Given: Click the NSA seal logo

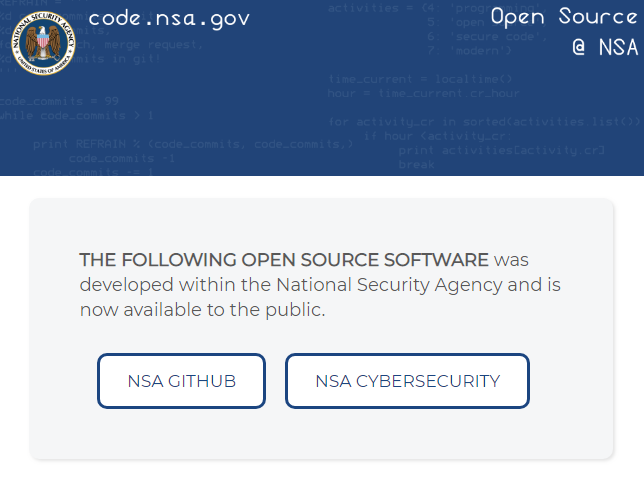Looking at the screenshot, I should [x=43, y=43].
